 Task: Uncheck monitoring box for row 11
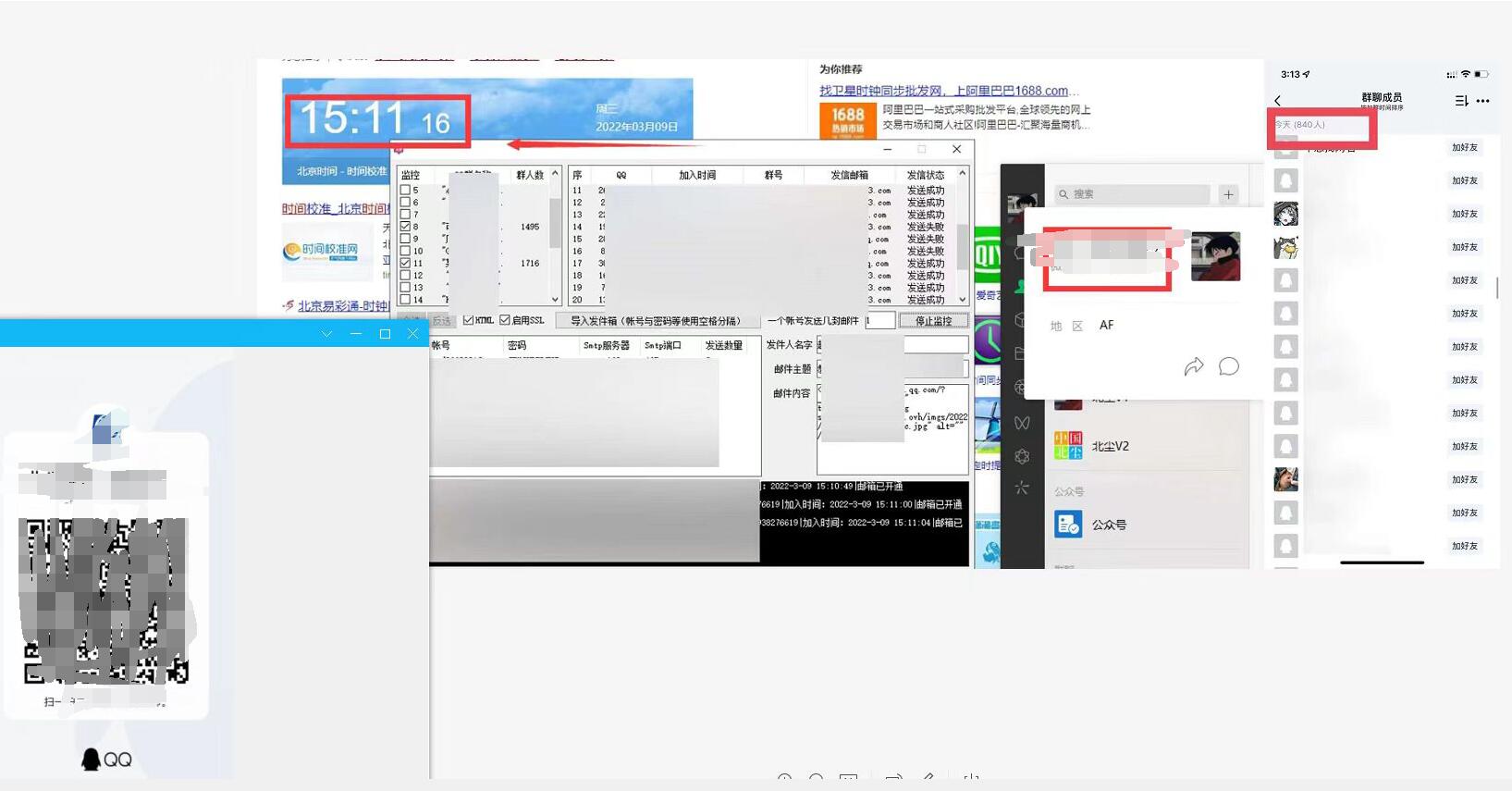tap(405, 263)
